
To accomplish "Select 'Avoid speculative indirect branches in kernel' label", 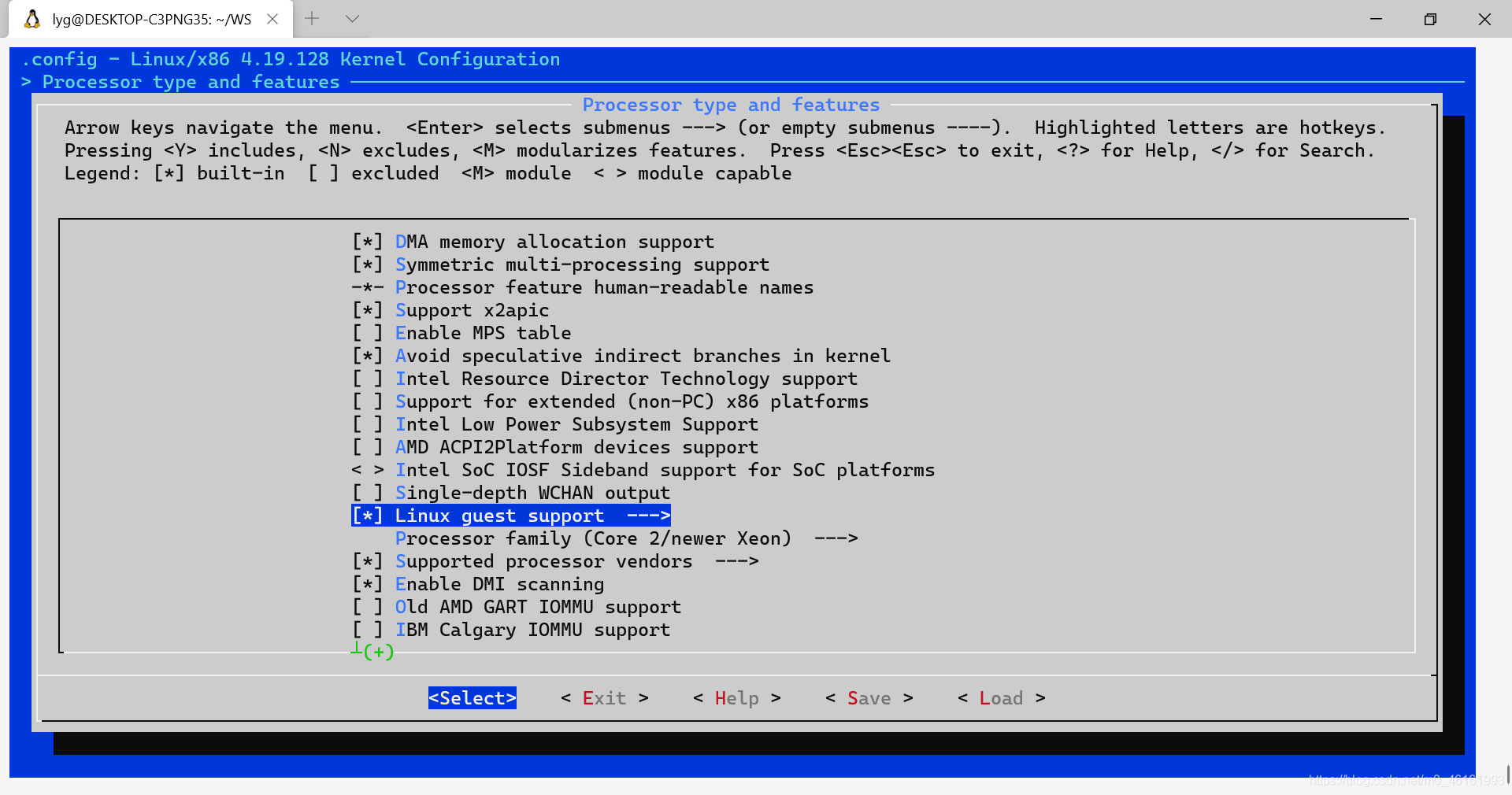I will pos(643,356).
